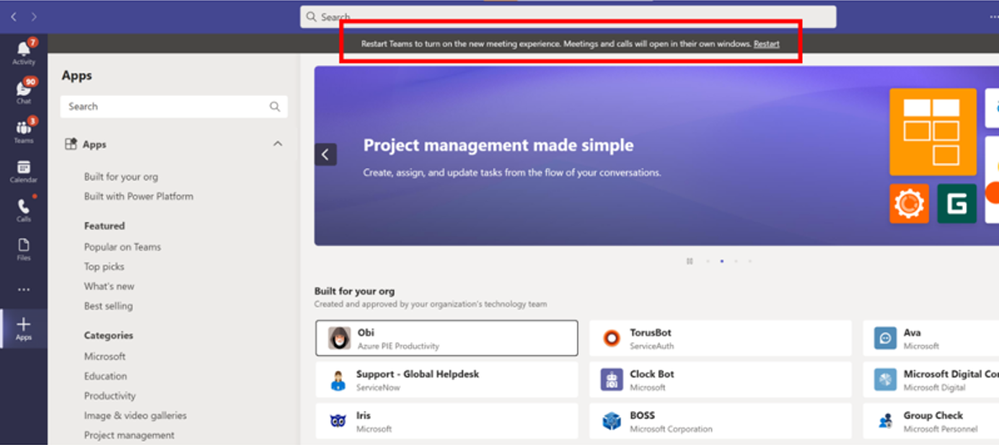Open Built for your org category
Image resolution: width=999 pixels, height=445 pixels.
(121, 177)
